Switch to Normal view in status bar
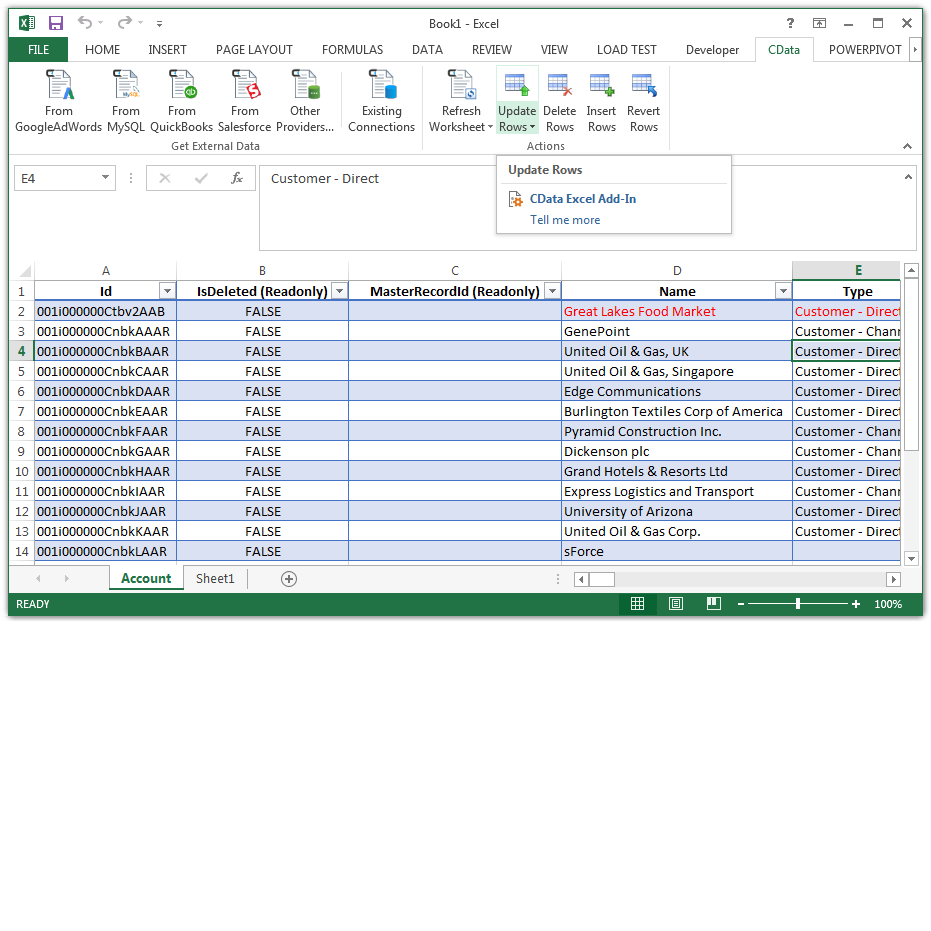 (x=637, y=604)
